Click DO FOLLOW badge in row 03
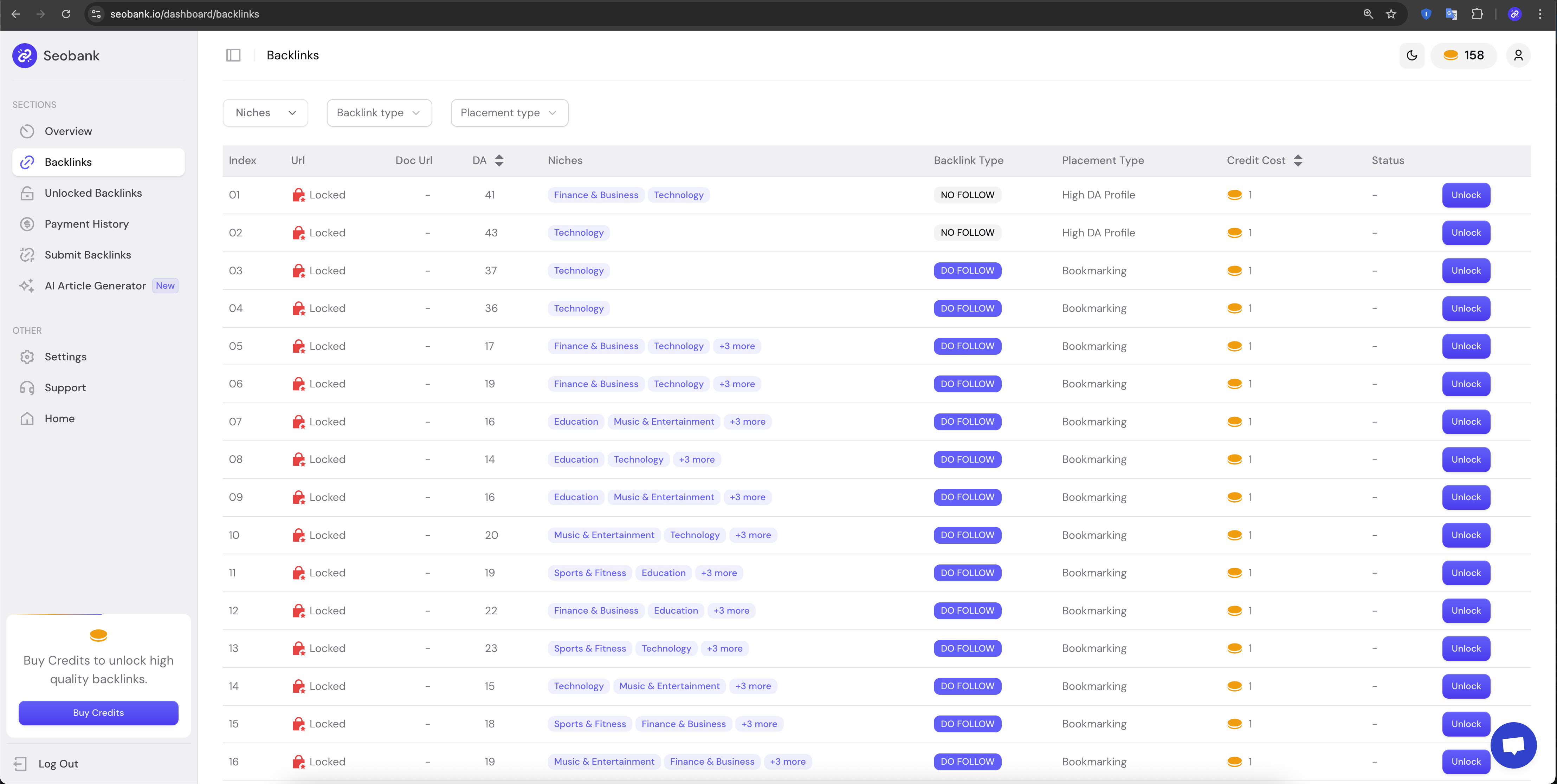This screenshot has width=1557, height=784. (967, 270)
